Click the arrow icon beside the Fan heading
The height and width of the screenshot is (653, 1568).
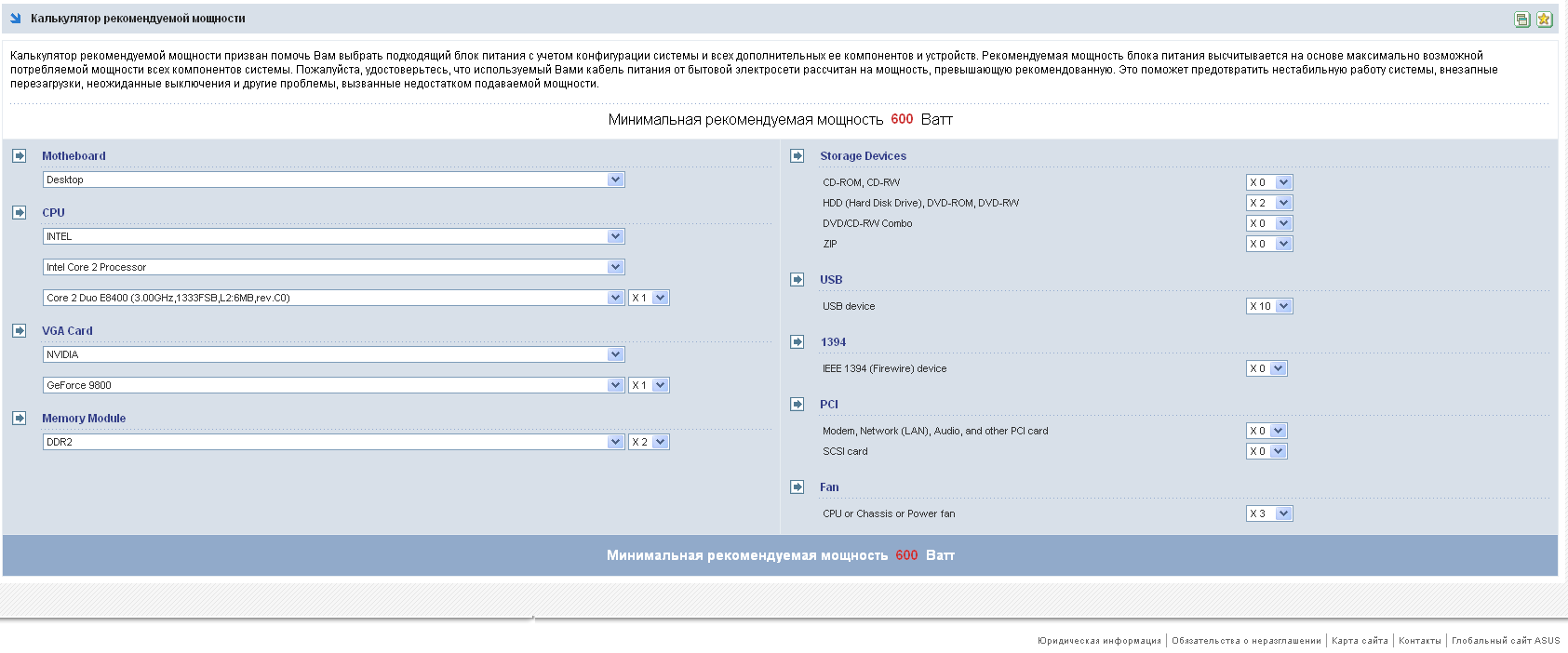(797, 486)
